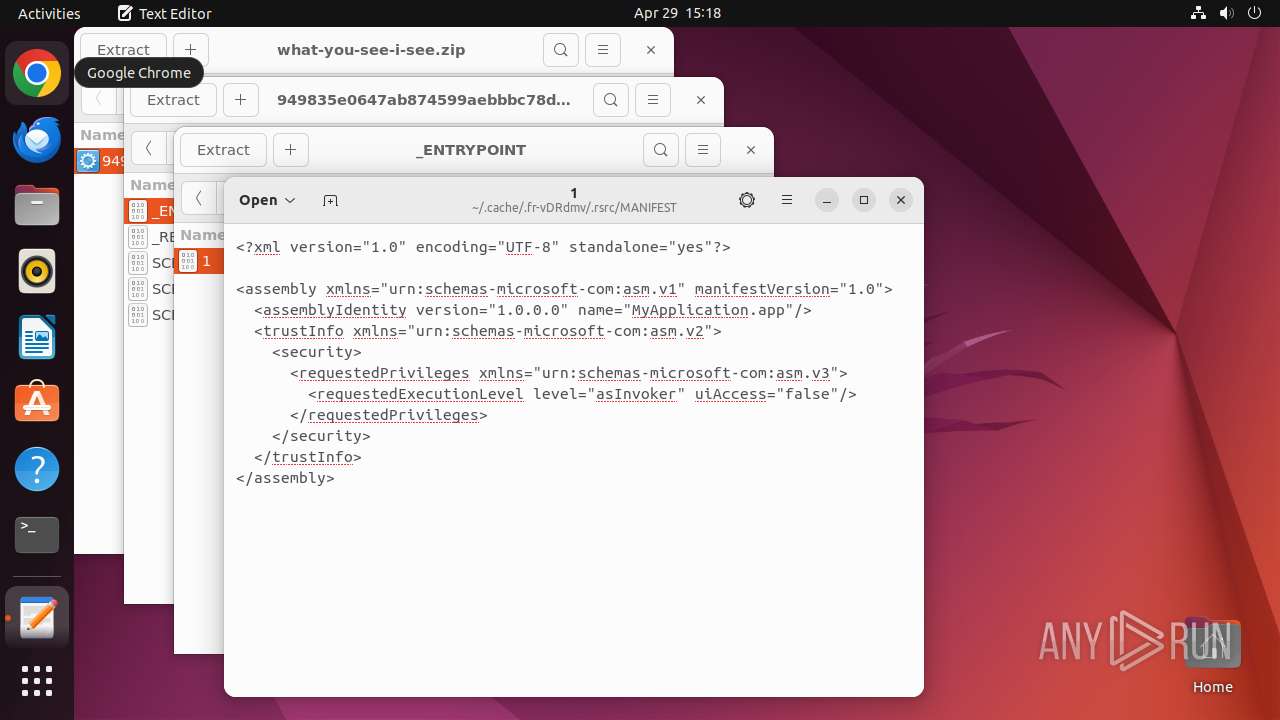Image resolution: width=1280 pixels, height=720 pixels.
Task: Search in the 949835e0647 archive window
Action: coord(610,100)
